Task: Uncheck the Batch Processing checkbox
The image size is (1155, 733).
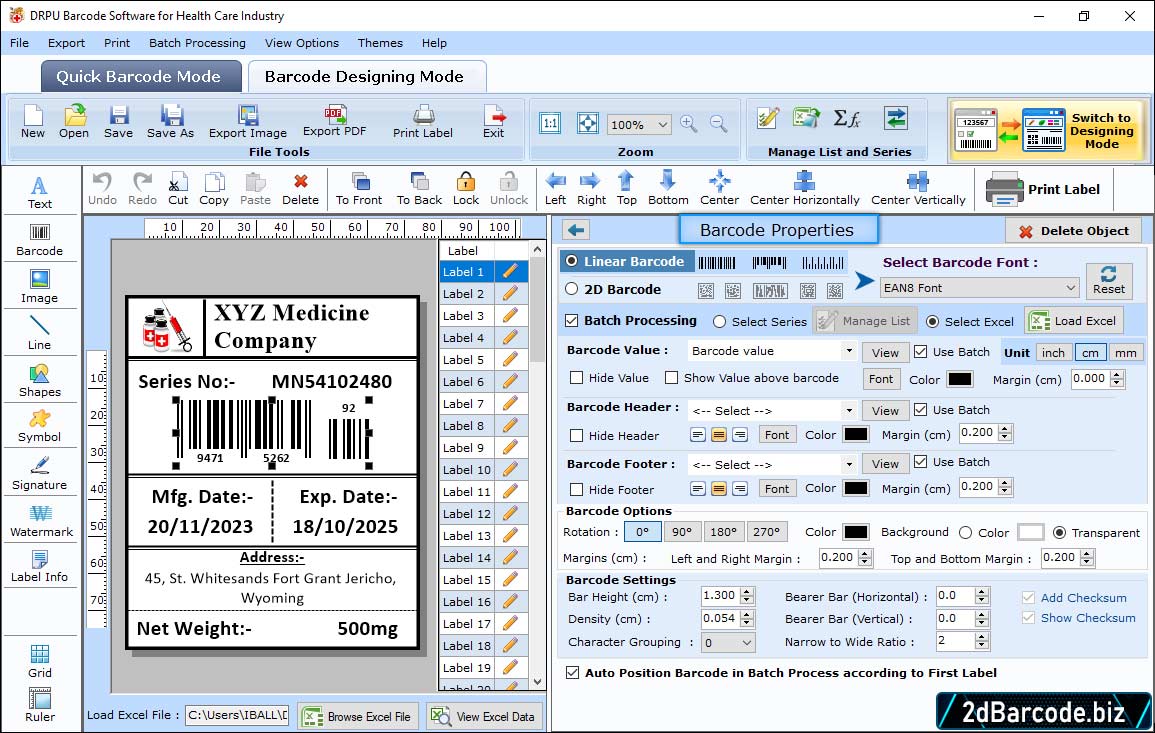Action: [x=572, y=321]
